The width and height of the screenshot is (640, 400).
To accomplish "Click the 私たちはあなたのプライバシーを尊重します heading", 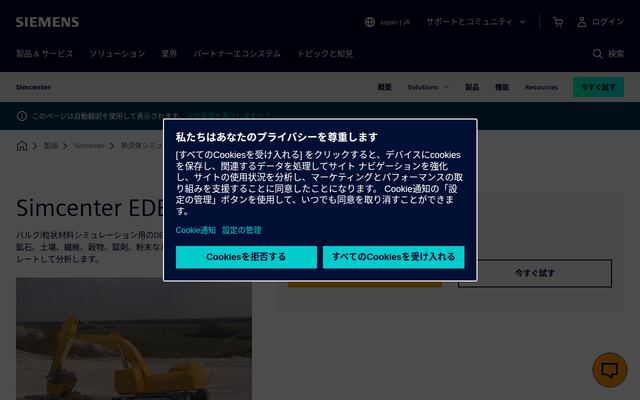I will (277, 137).
